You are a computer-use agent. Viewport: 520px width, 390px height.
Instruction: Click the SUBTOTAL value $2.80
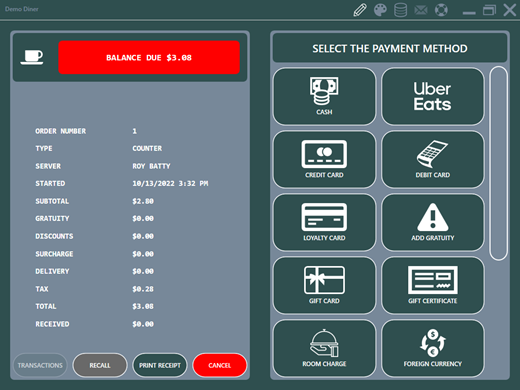click(143, 201)
